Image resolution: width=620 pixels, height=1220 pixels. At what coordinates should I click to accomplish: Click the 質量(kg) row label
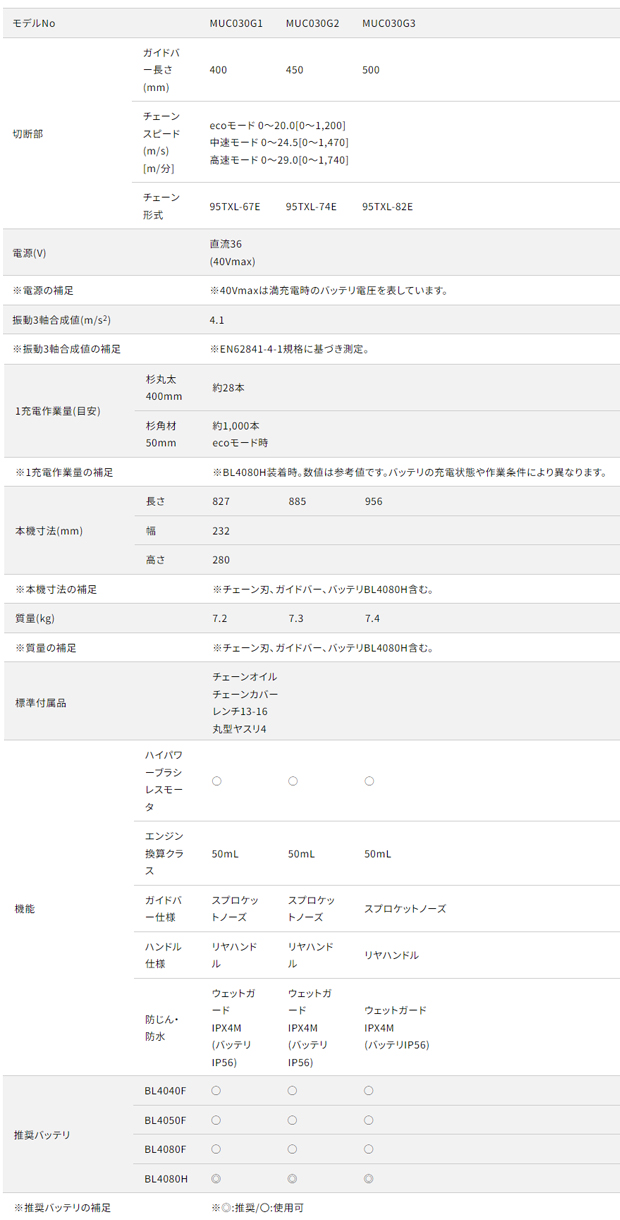tap(35, 618)
